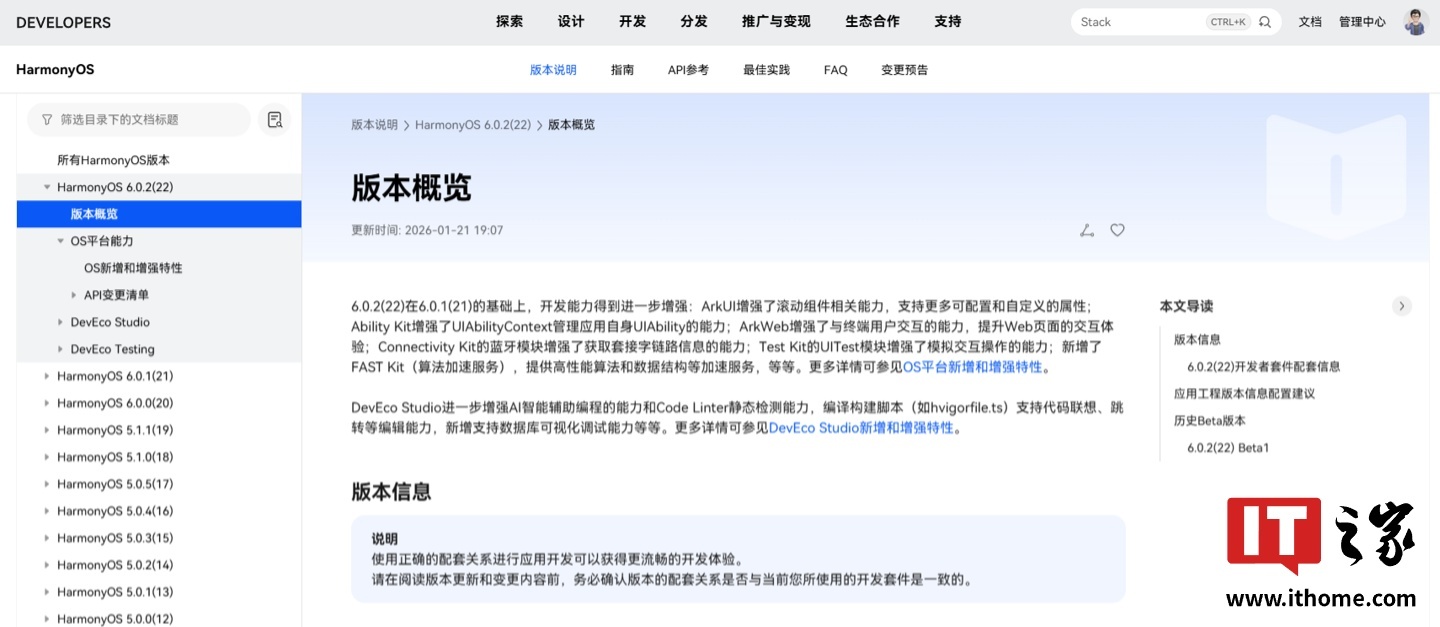Open the 设计 top menu
The image size is (1440, 627).
tap(571, 21)
